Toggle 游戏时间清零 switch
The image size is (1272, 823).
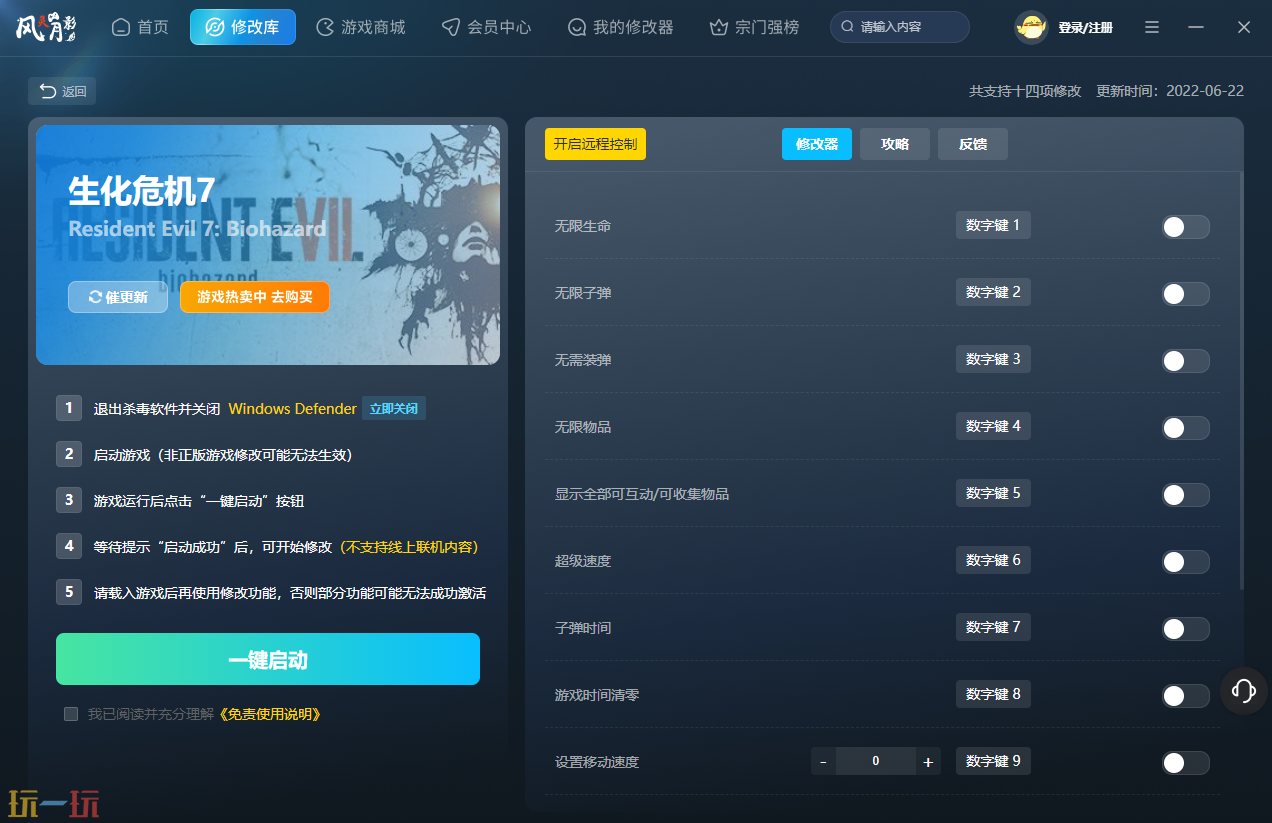click(1185, 696)
